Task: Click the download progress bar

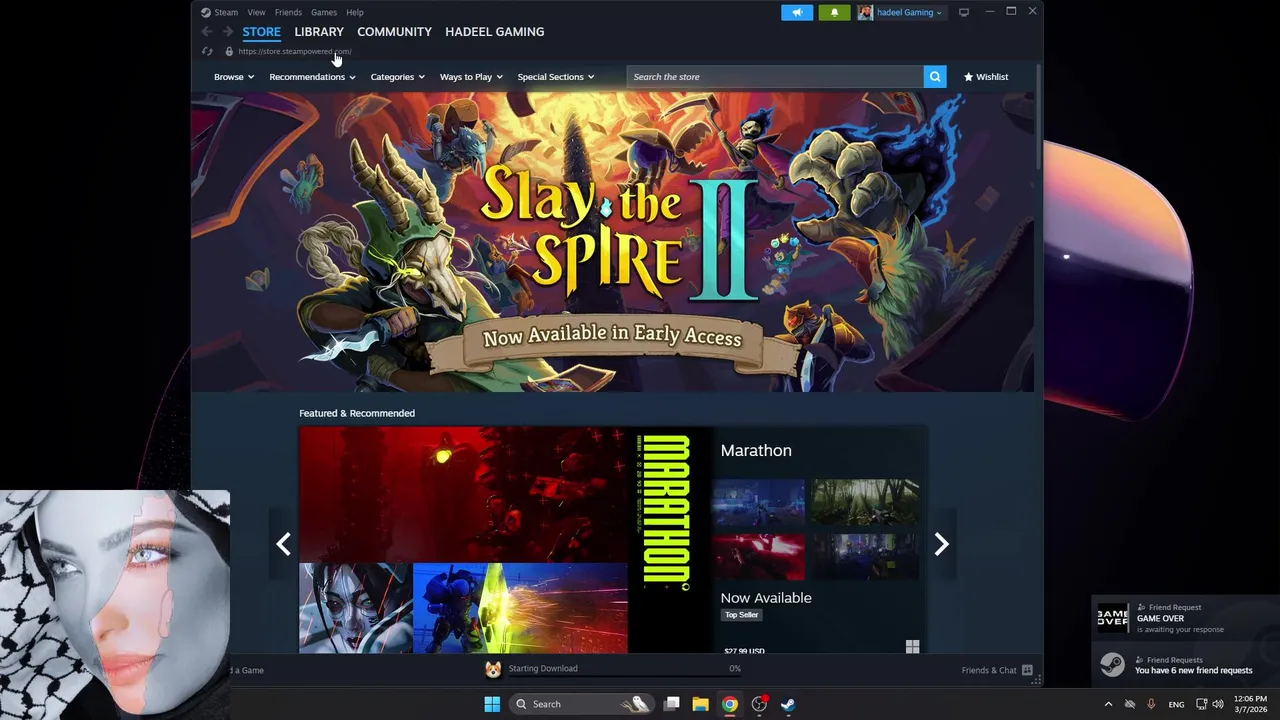Action: click(625, 678)
